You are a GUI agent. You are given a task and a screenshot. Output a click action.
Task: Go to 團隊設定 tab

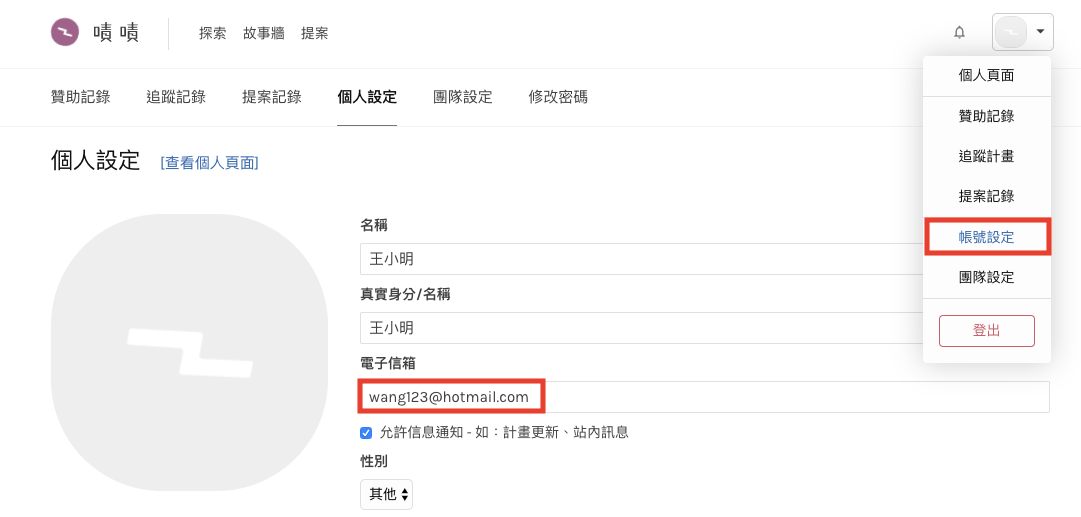tap(463, 97)
